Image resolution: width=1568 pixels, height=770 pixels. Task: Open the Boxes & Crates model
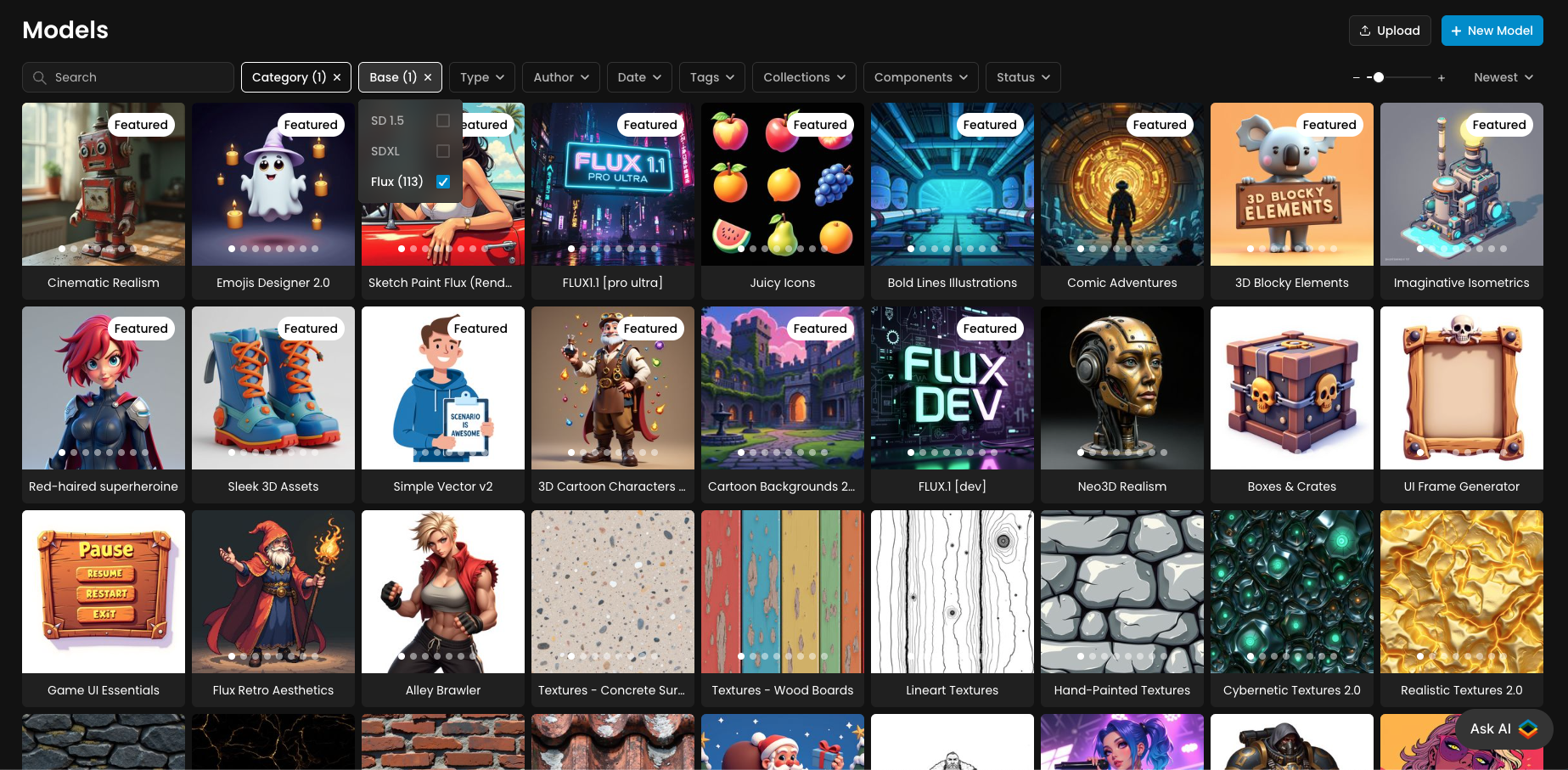[1292, 405]
